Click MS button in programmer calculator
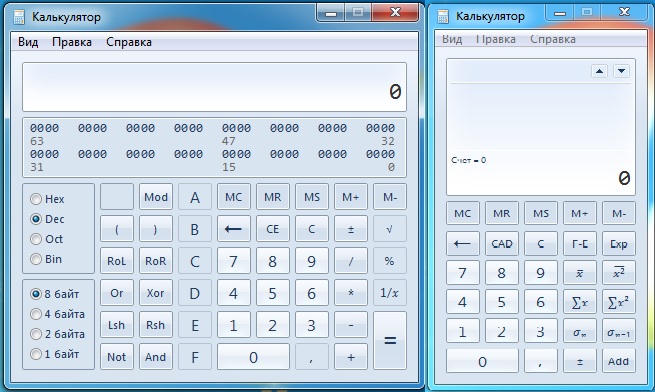This screenshot has height=392, width=655. (312, 197)
